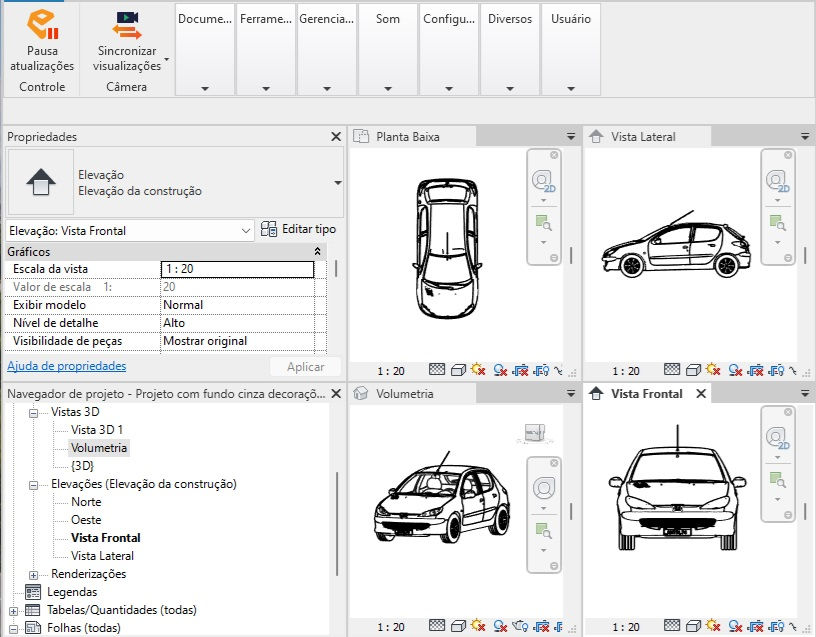Screen dimensions: 816x637
Task: Open 2D steering wheel in Vista Frontal view
Action: pos(777,437)
